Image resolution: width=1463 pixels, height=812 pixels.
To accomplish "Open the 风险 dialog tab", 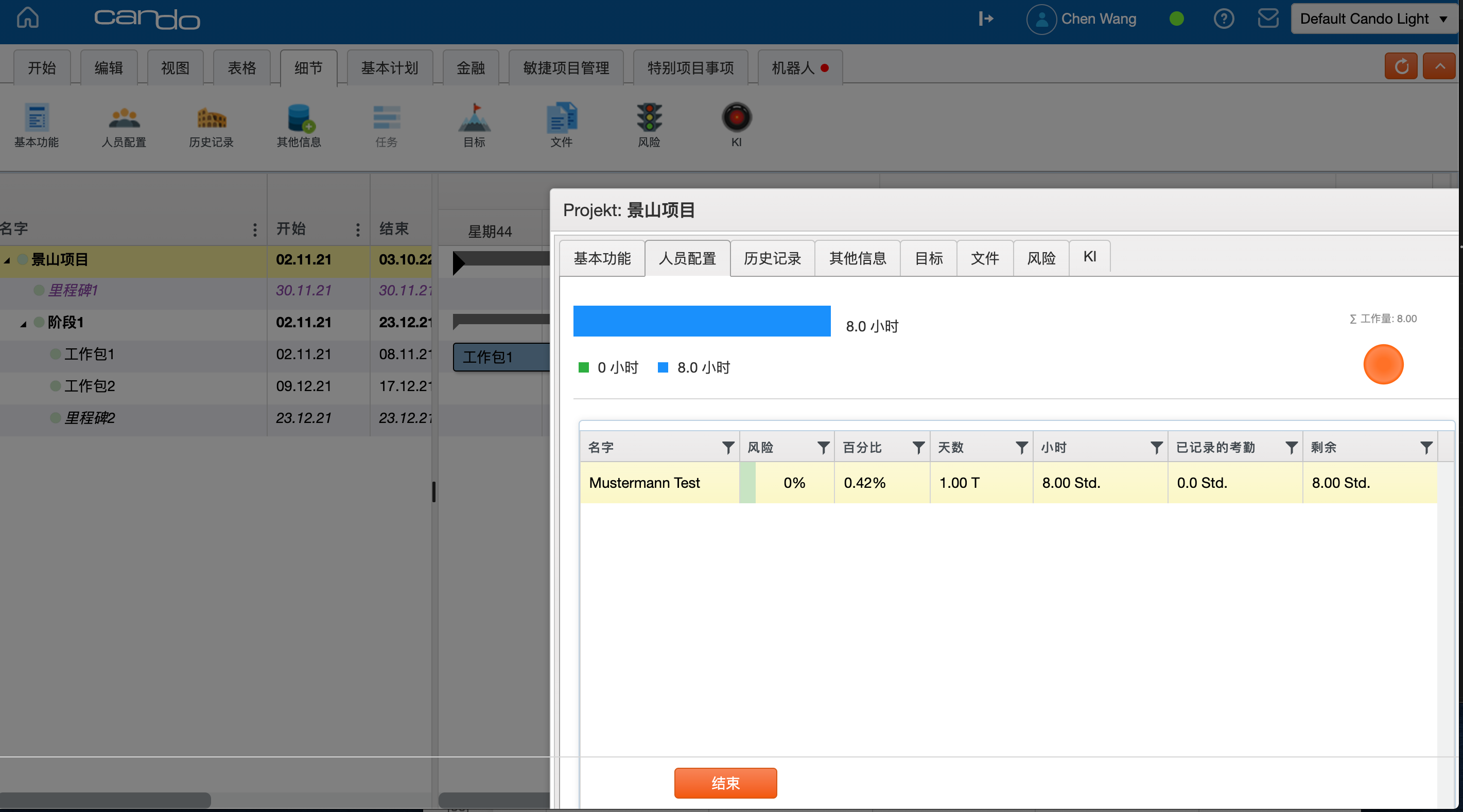I will (1041, 258).
